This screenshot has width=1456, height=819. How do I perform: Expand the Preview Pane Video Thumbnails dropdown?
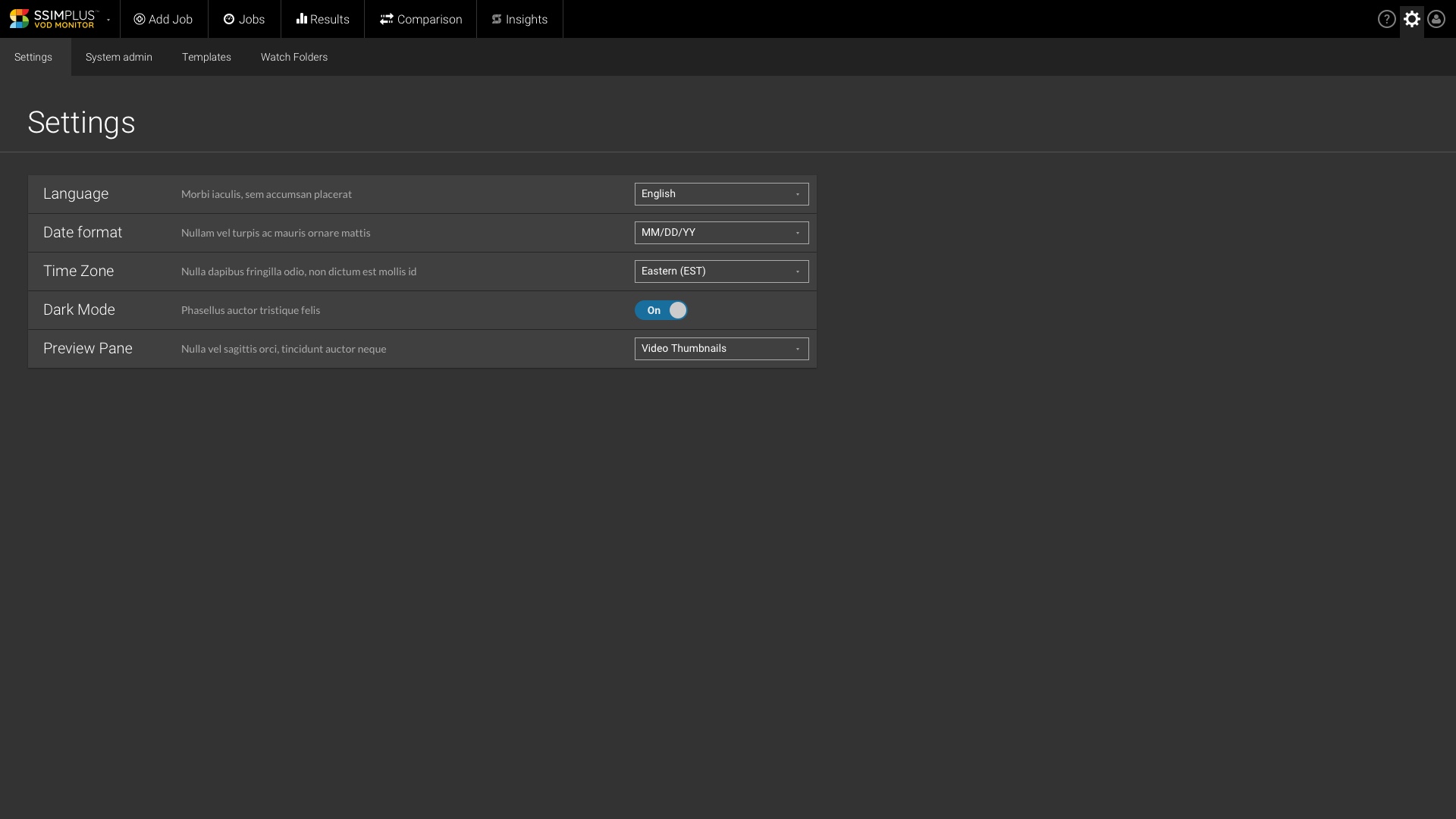click(x=721, y=349)
